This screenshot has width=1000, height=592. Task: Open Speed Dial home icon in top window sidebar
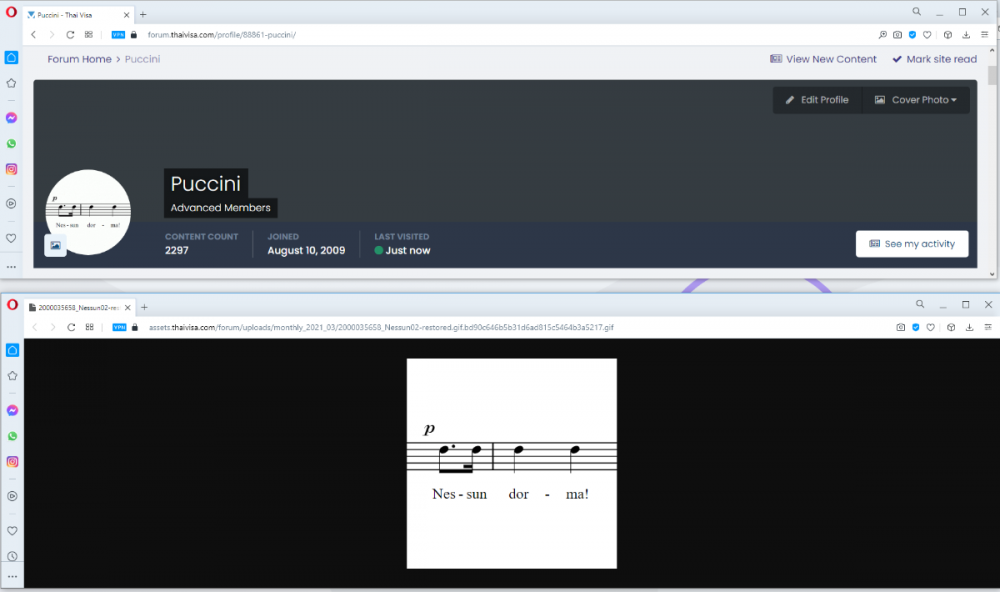(11, 57)
